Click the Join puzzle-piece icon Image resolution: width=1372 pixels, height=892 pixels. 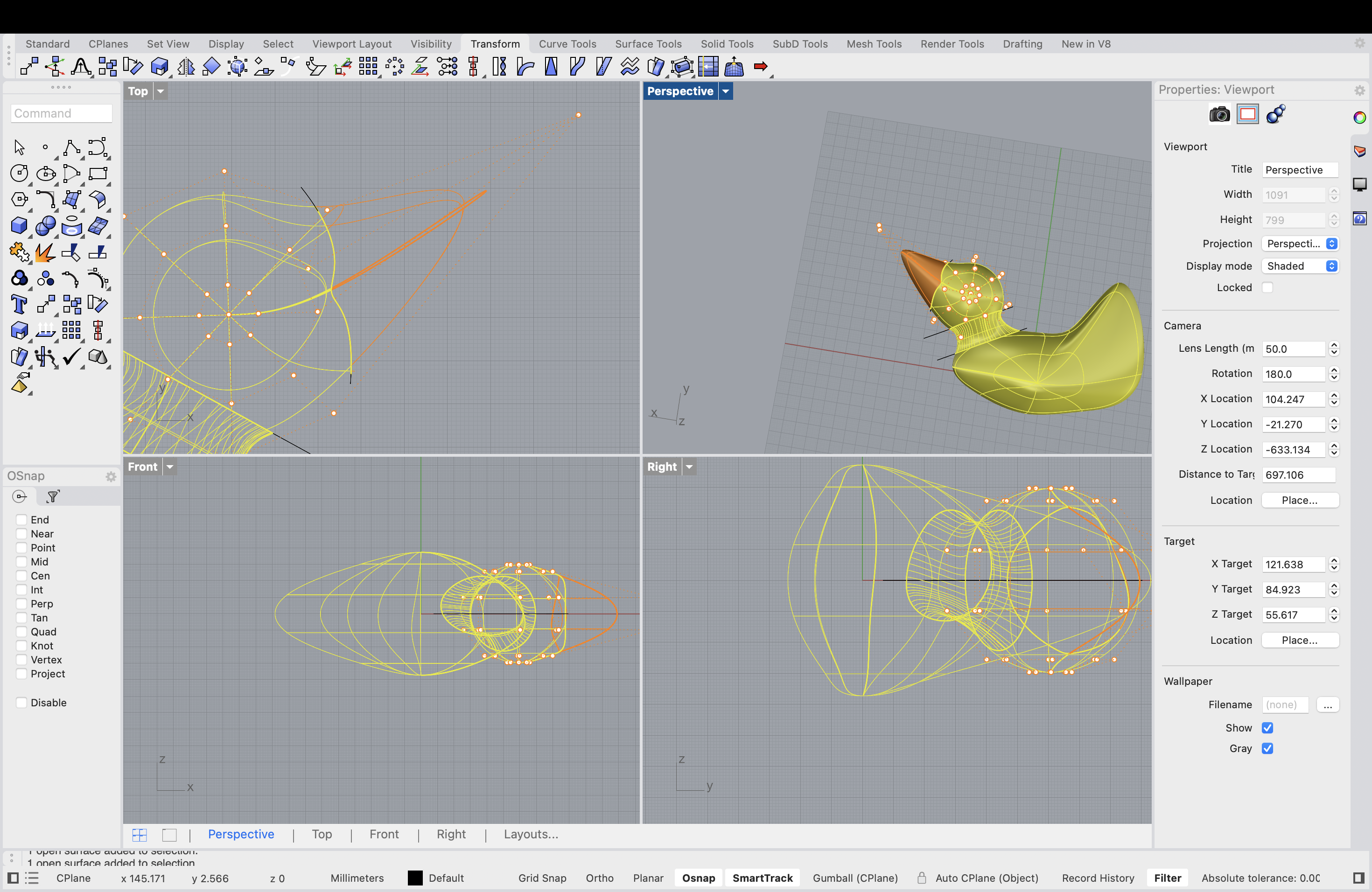19,252
